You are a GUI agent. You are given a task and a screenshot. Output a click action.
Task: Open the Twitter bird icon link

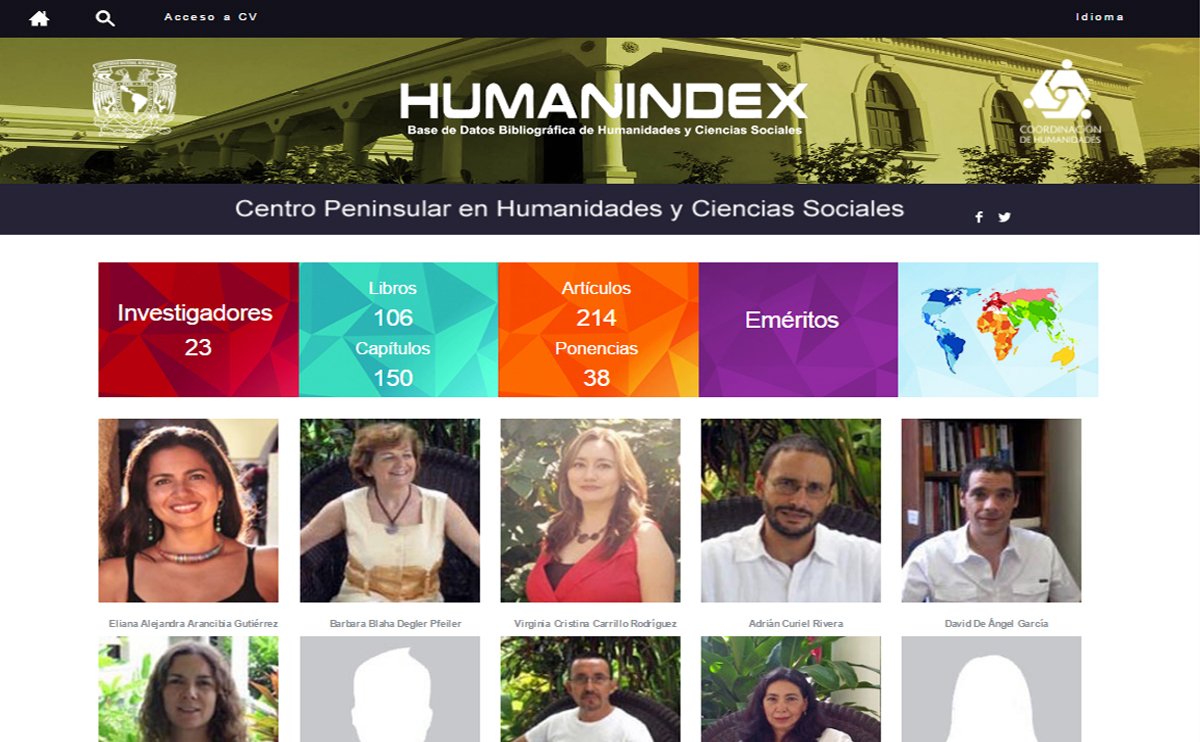tap(1004, 217)
